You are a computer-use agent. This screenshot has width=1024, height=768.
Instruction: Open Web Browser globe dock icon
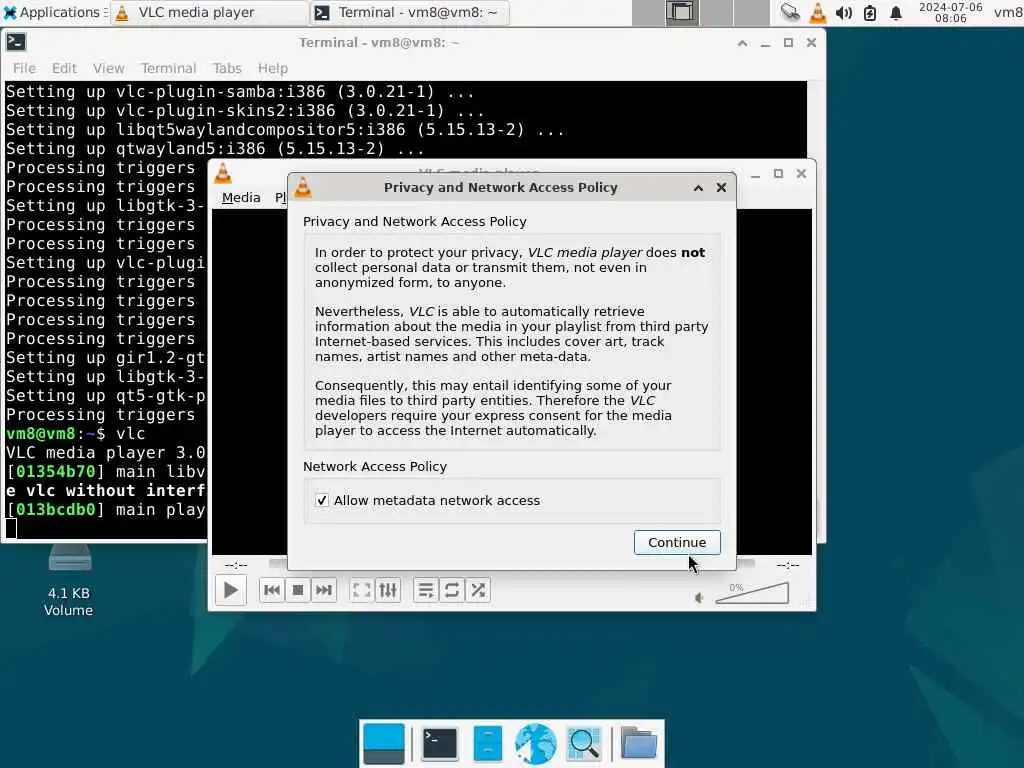(536, 743)
